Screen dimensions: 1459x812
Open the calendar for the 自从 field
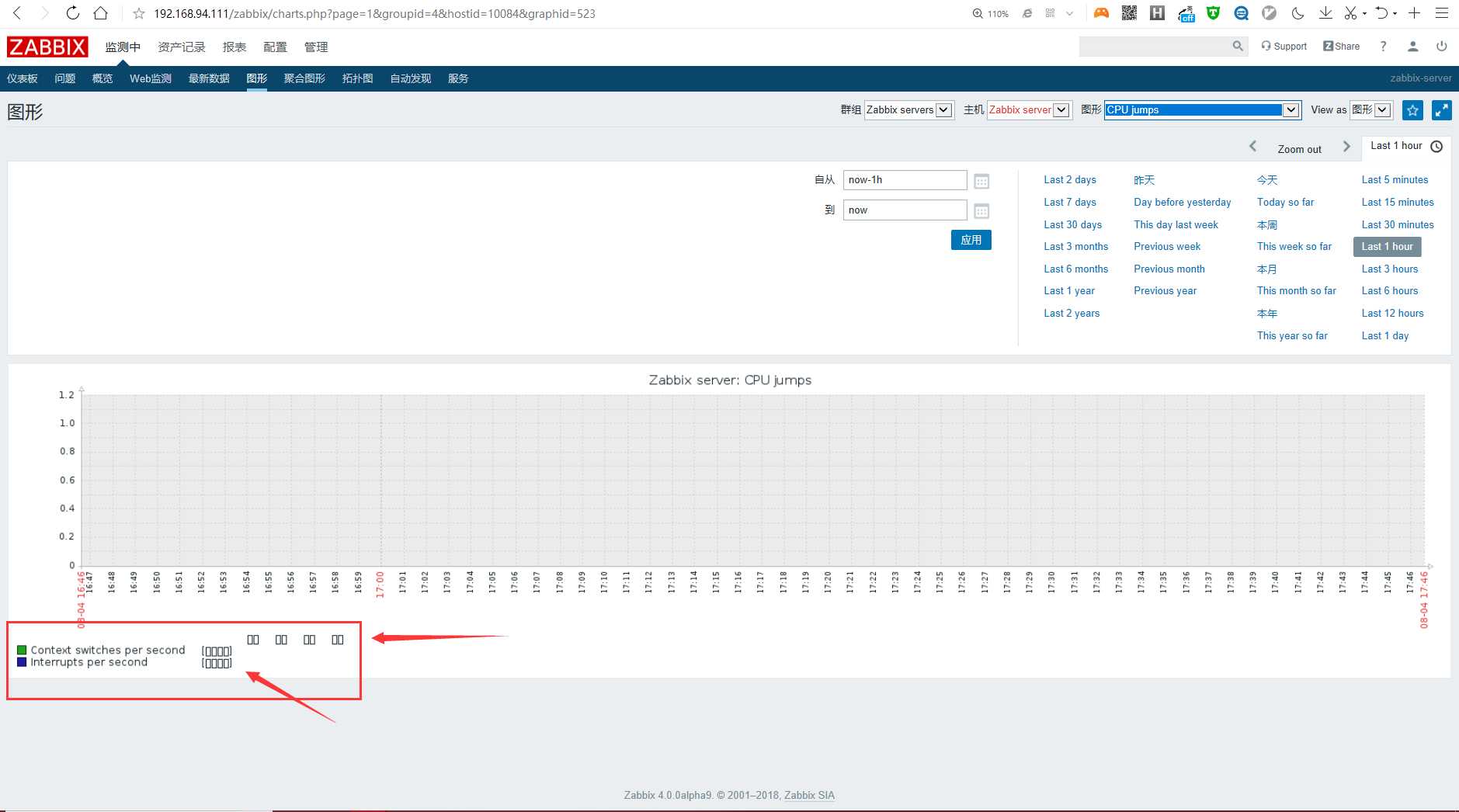pyautogui.click(x=981, y=181)
